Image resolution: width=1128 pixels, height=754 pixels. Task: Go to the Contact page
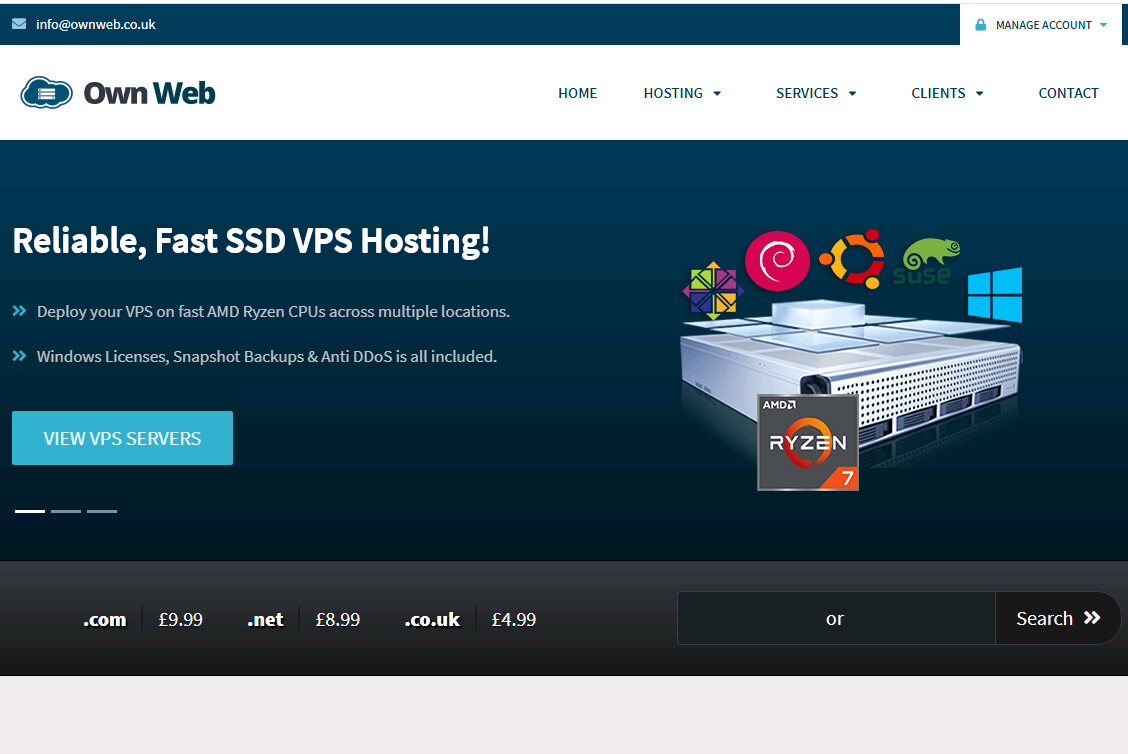tap(1068, 94)
